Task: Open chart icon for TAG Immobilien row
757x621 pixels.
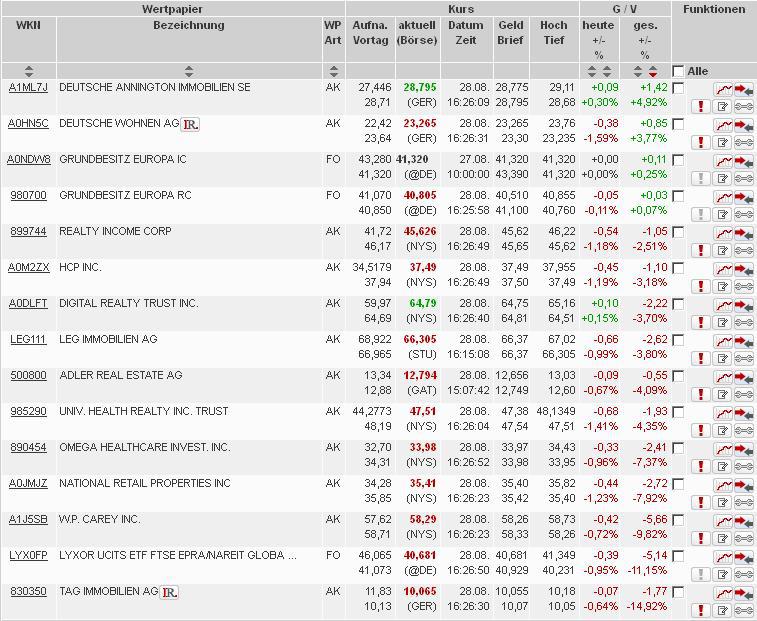Action: (x=723, y=593)
